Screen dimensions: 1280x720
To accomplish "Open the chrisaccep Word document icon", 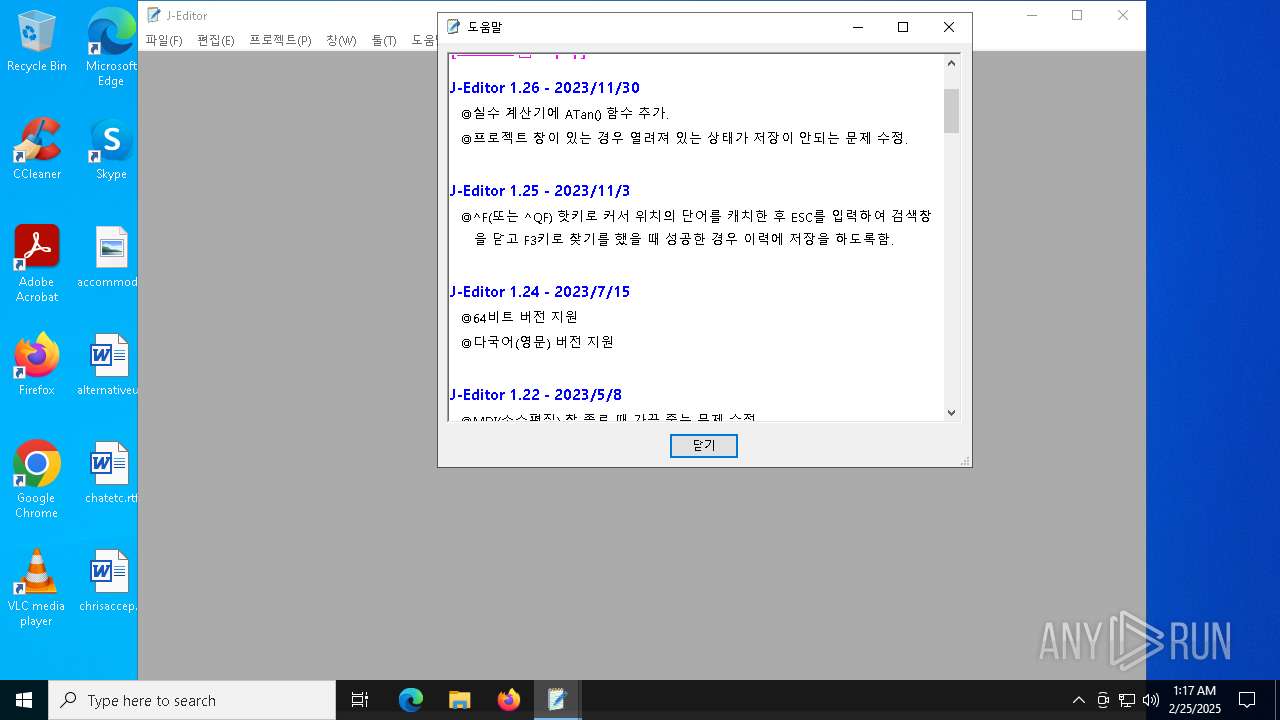I will click(x=111, y=581).
